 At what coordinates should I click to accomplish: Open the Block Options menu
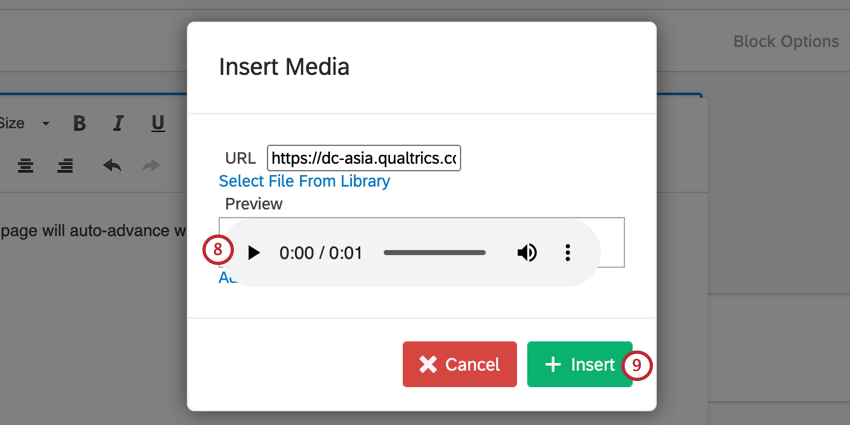(x=785, y=41)
